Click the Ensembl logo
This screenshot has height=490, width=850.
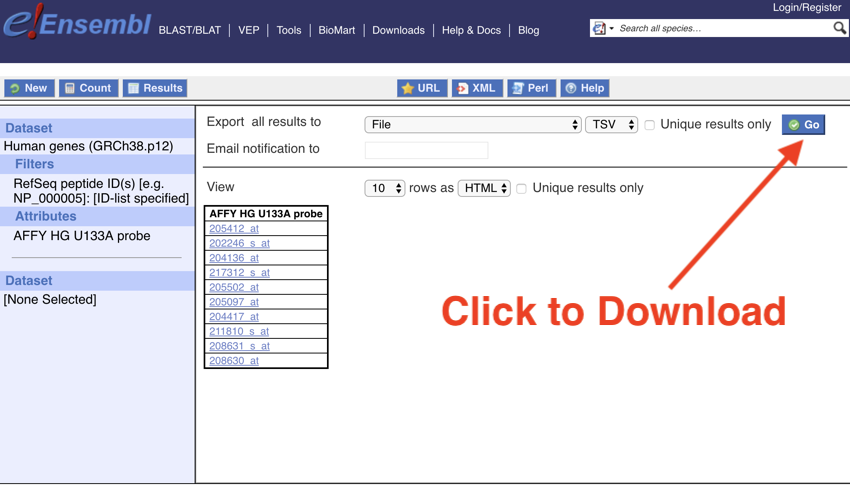76,24
